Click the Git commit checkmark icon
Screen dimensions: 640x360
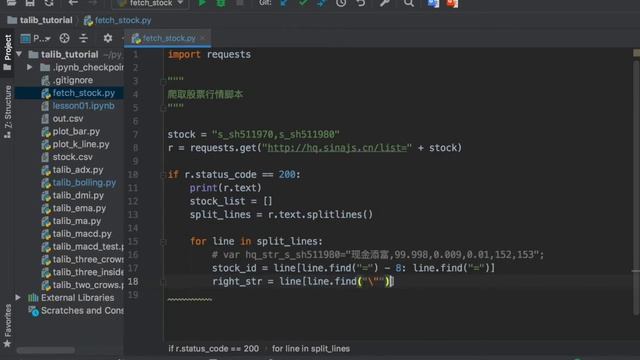pyautogui.click(x=303, y=3)
